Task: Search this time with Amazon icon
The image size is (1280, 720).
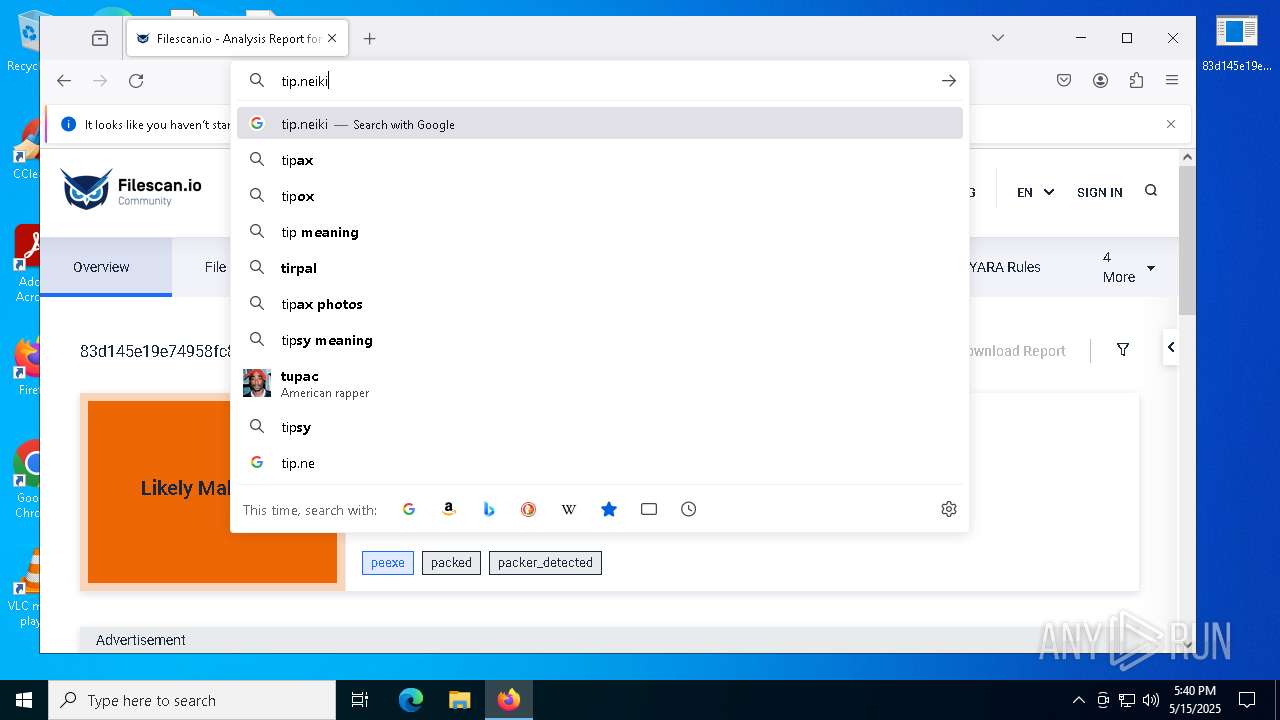Action: [449, 509]
